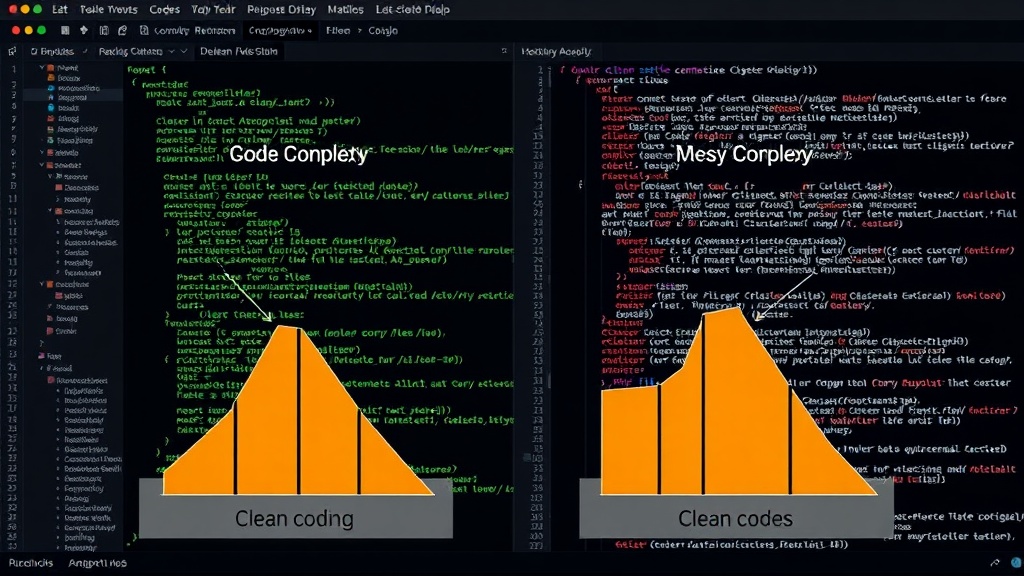
Task: Click the save-style disk icon in the toolbar
Action: pyautogui.click(x=104, y=30)
